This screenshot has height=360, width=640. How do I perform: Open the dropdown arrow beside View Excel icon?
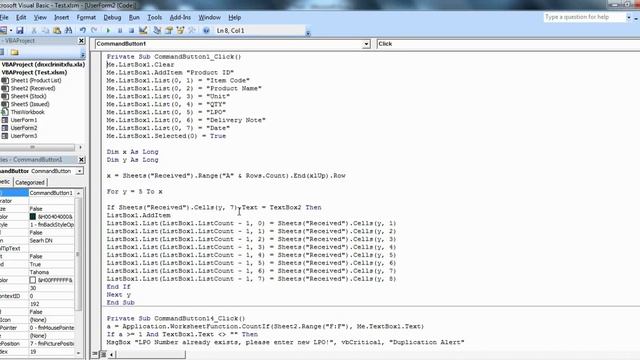point(11,31)
